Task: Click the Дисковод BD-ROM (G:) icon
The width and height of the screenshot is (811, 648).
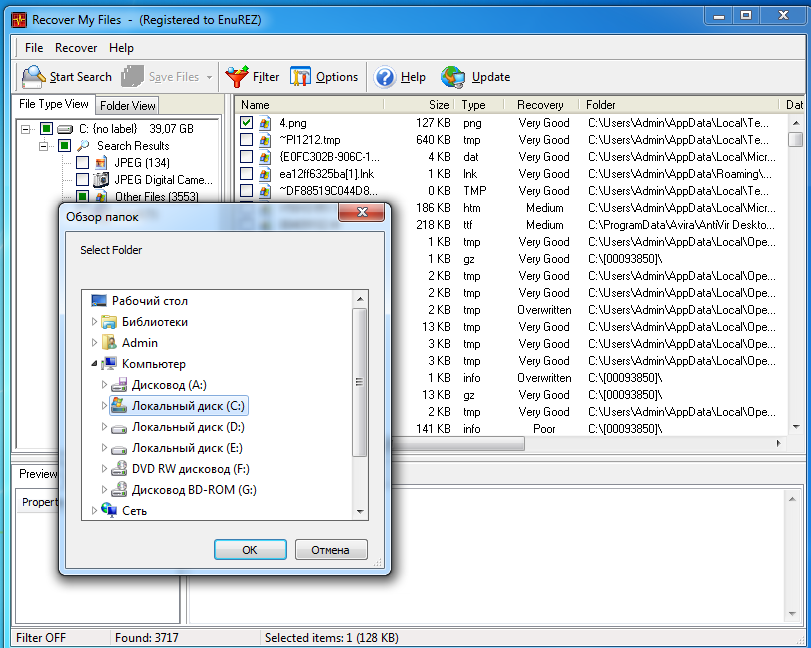Action: pos(119,489)
